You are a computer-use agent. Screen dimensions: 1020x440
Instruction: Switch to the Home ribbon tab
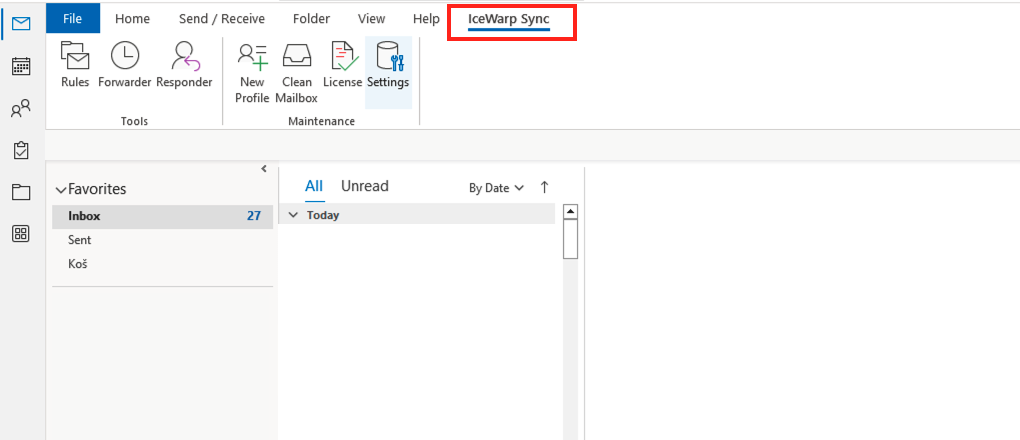click(132, 19)
